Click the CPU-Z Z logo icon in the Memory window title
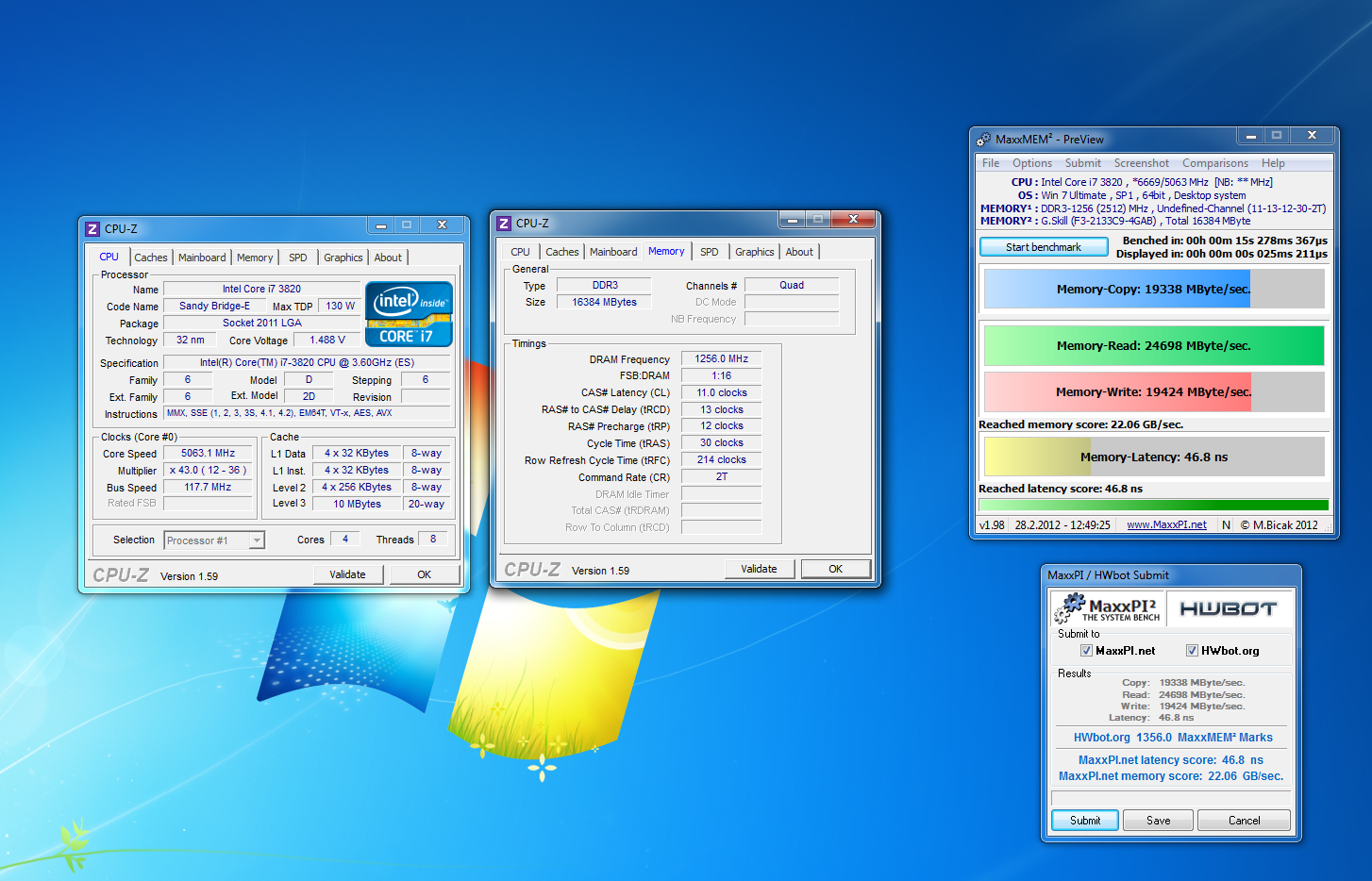 [504, 224]
